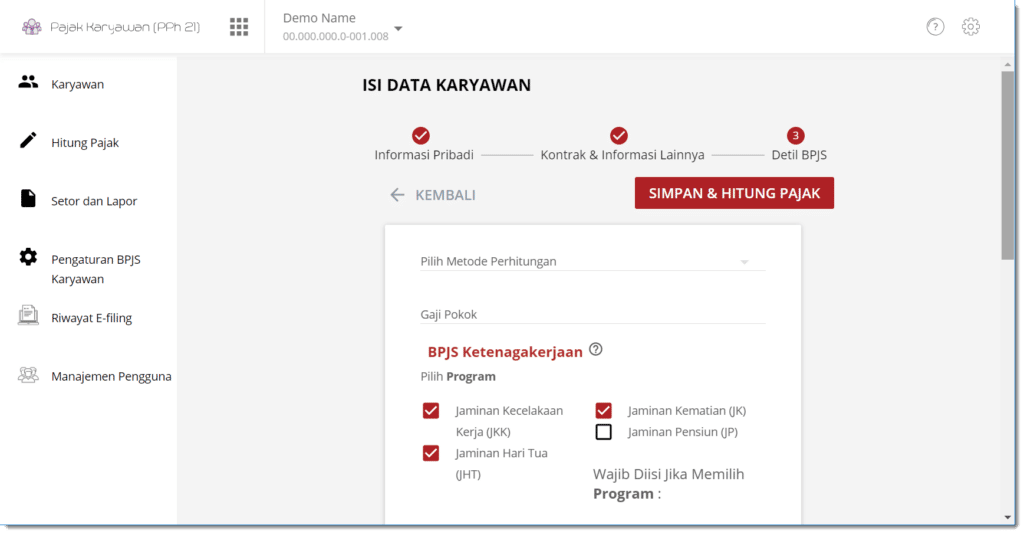The image size is (1024, 534).
Task: Click the Pilih Program text
Action: tap(458, 377)
